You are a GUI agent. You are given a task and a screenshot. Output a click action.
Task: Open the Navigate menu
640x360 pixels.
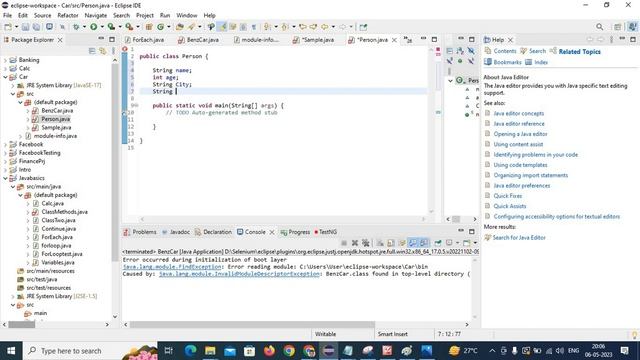click(96, 15)
